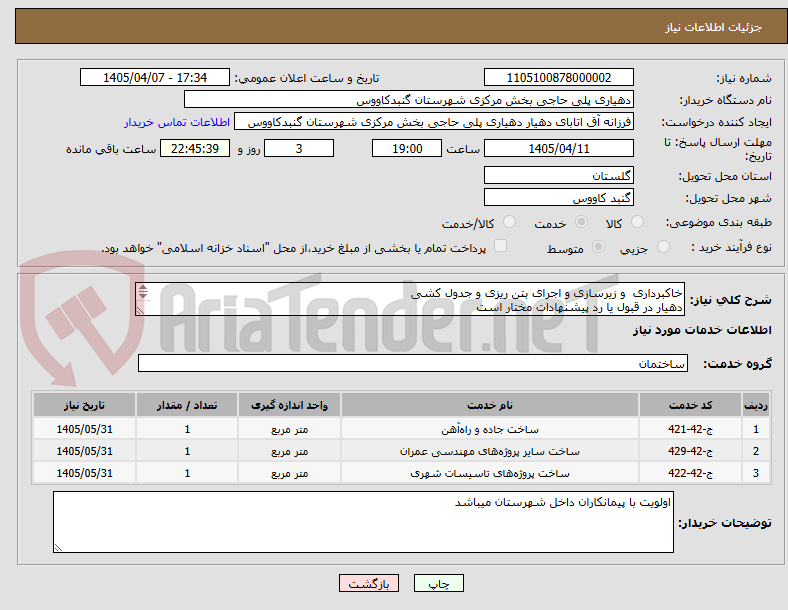Click the نام خدمت column header
Viewport: 788px width, 610px height.
click(x=490, y=405)
